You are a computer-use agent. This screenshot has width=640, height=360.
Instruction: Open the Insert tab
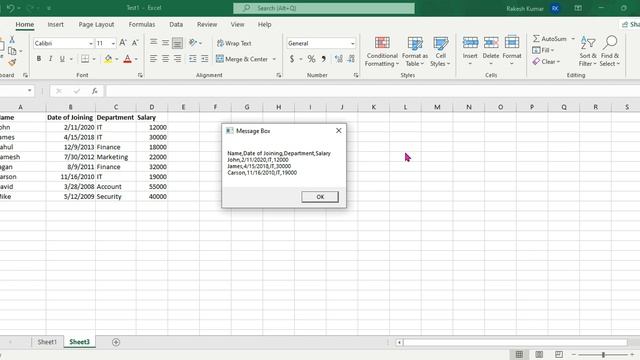coord(56,24)
